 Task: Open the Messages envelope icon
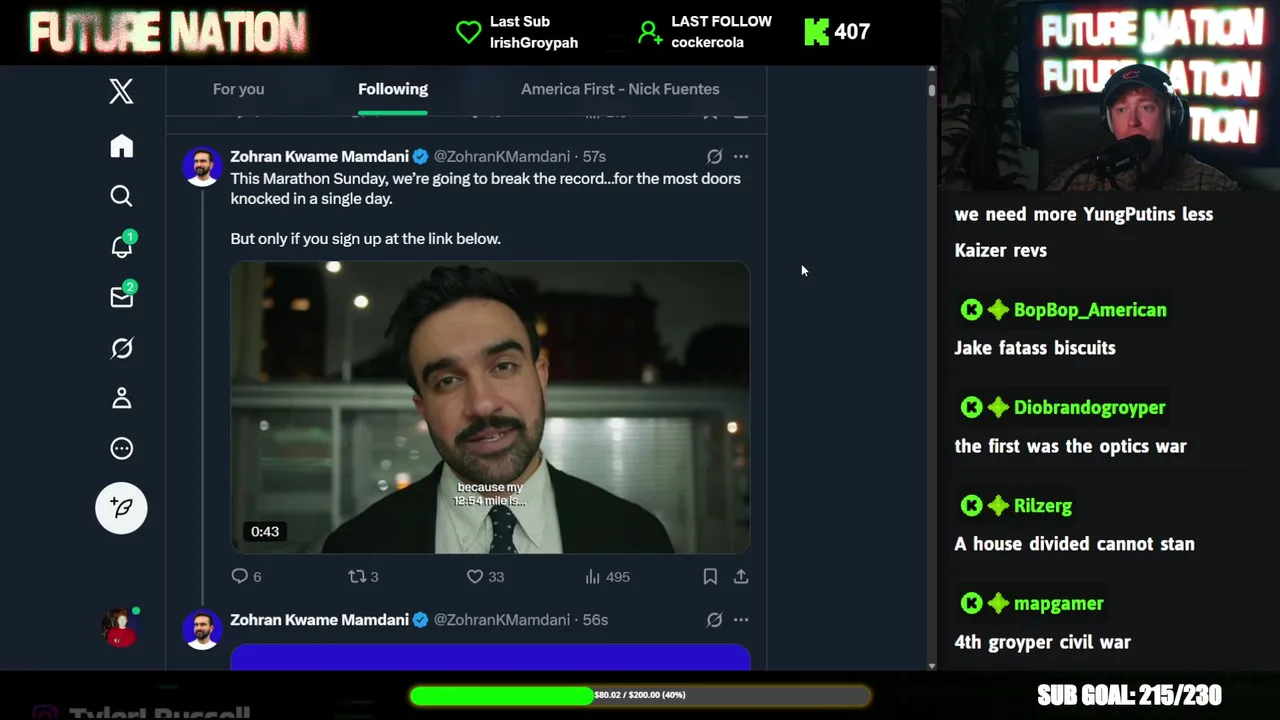121,297
